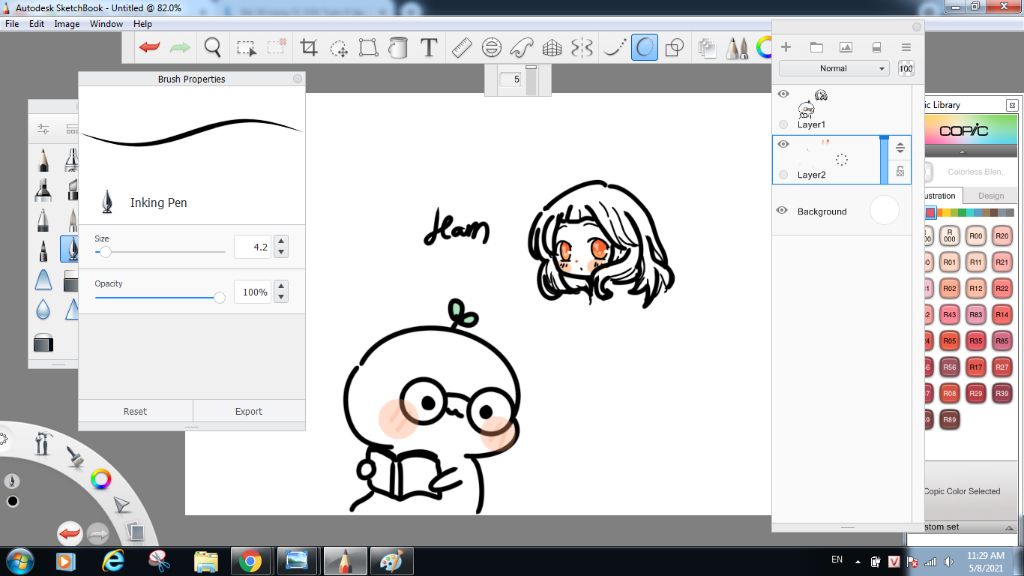Select the Steady Stroke tool
The width and height of the screenshot is (1024, 576).
[613, 48]
